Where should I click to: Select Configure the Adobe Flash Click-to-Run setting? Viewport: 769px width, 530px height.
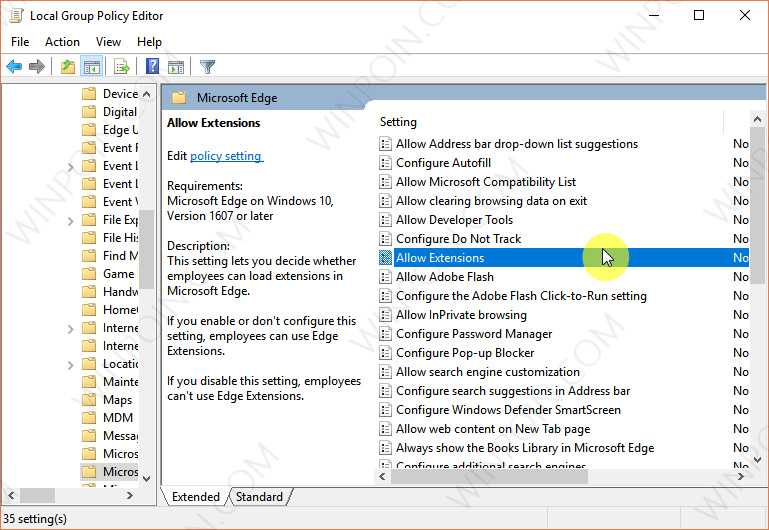tap(564, 296)
